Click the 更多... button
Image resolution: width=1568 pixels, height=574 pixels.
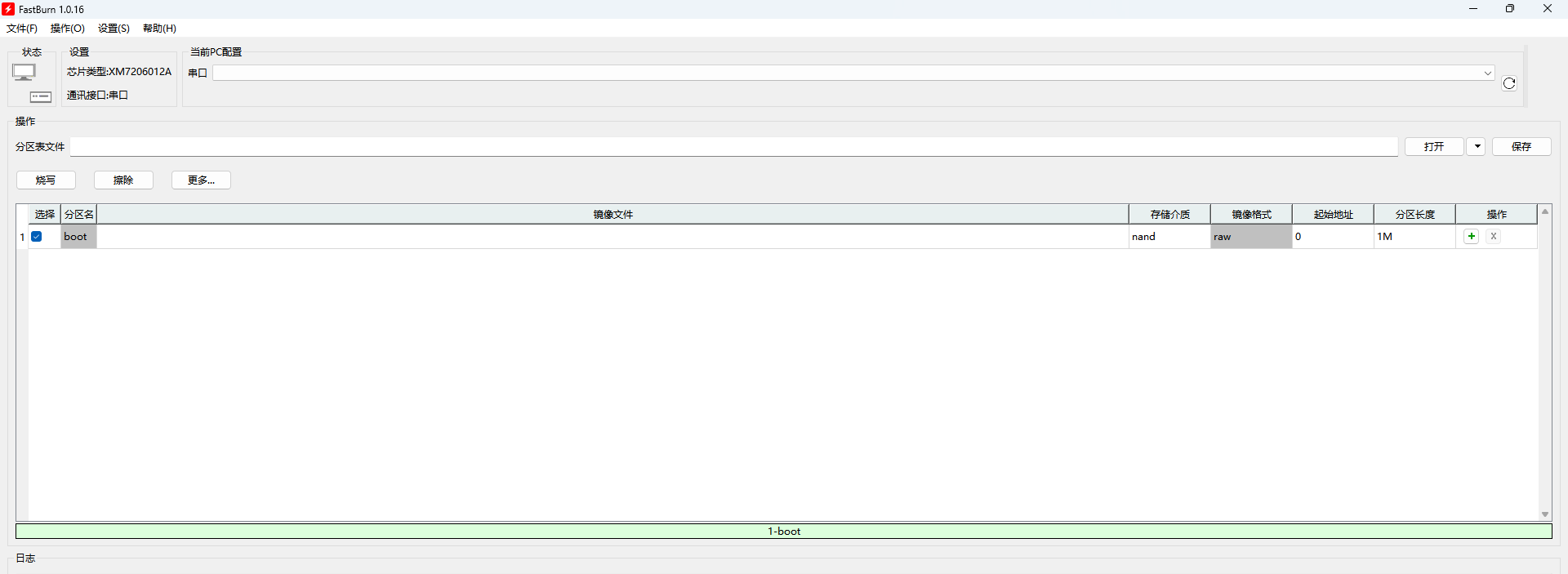(201, 180)
